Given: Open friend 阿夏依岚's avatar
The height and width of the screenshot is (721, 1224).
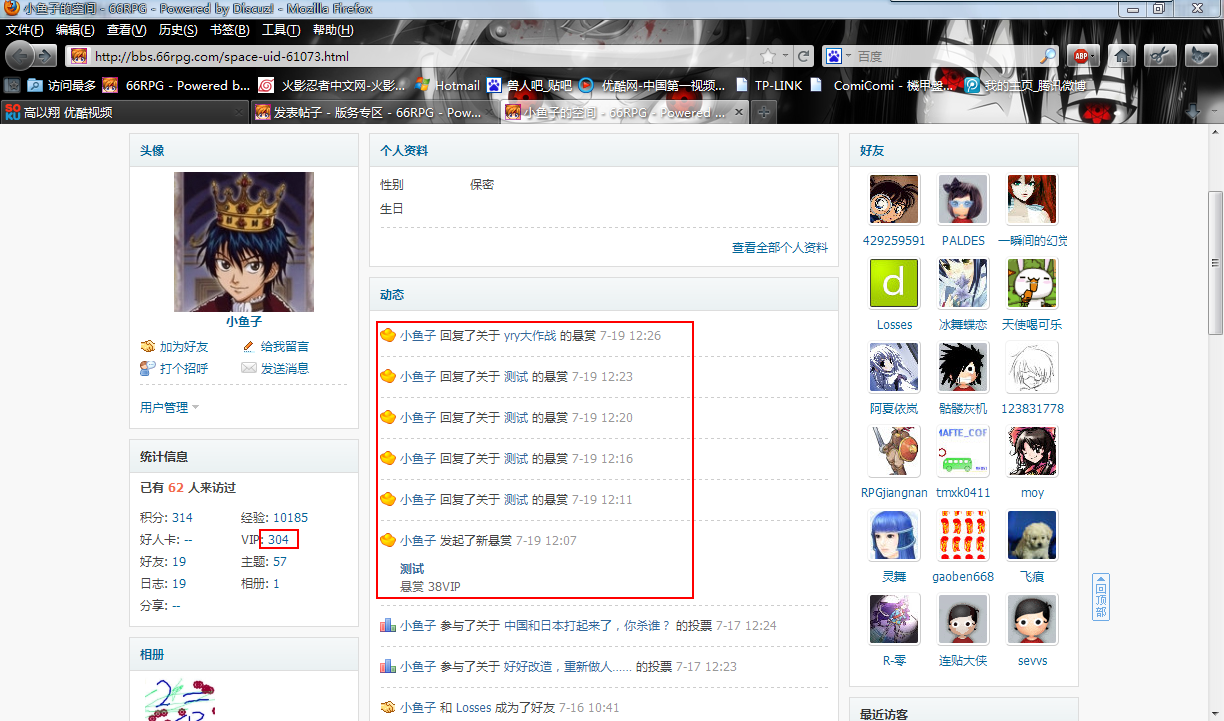Looking at the screenshot, I should click(894, 367).
